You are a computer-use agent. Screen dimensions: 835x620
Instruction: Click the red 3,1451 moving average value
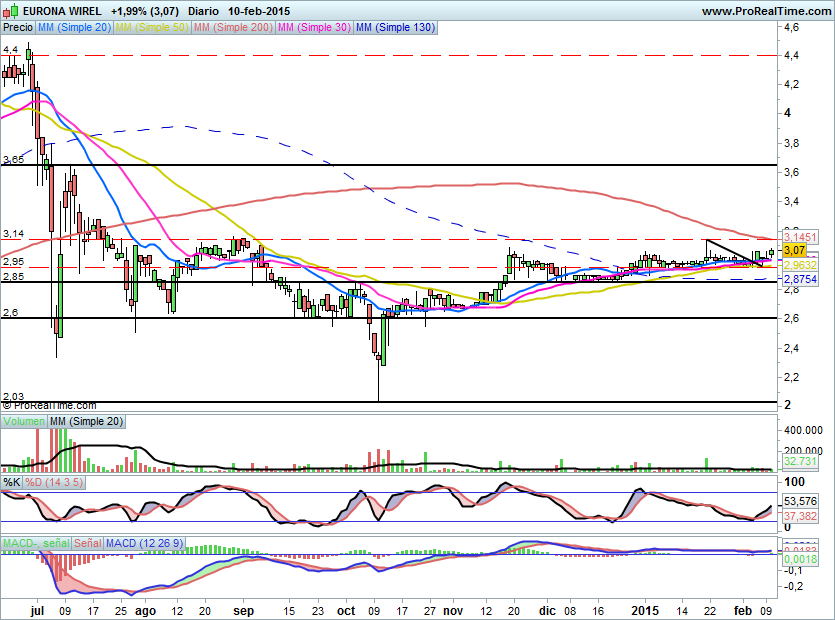click(x=800, y=237)
